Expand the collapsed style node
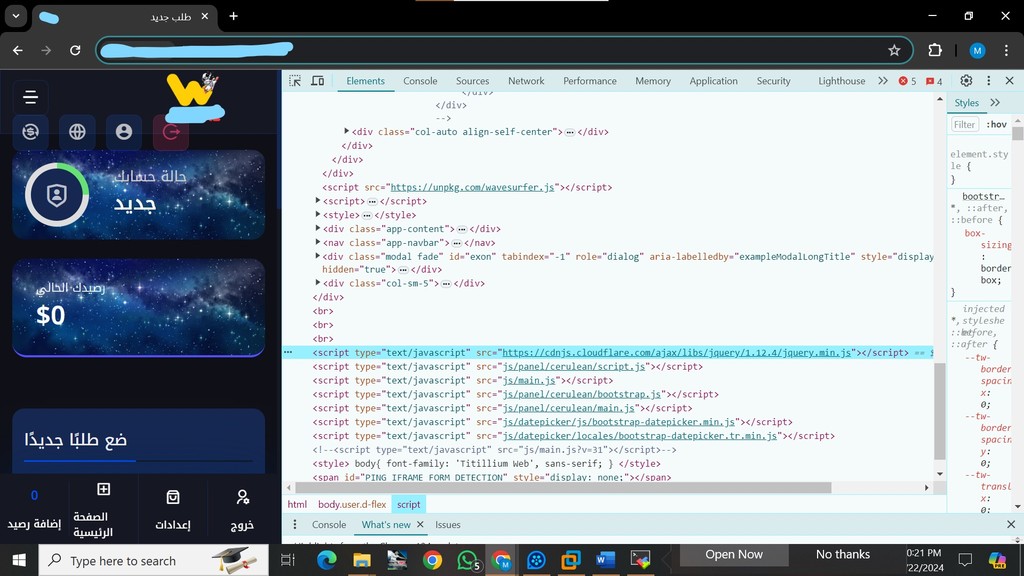 click(x=318, y=214)
